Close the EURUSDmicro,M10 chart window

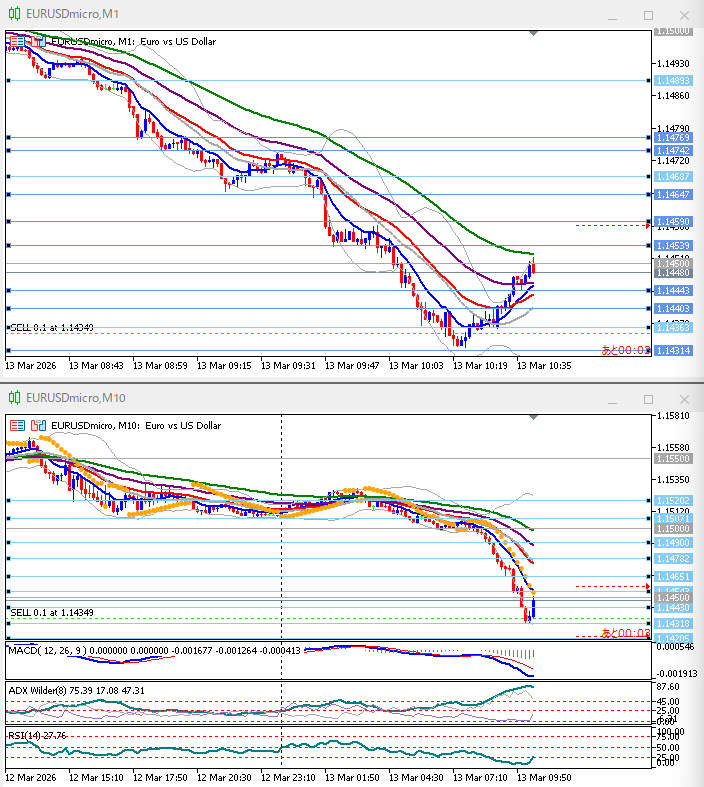684,399
